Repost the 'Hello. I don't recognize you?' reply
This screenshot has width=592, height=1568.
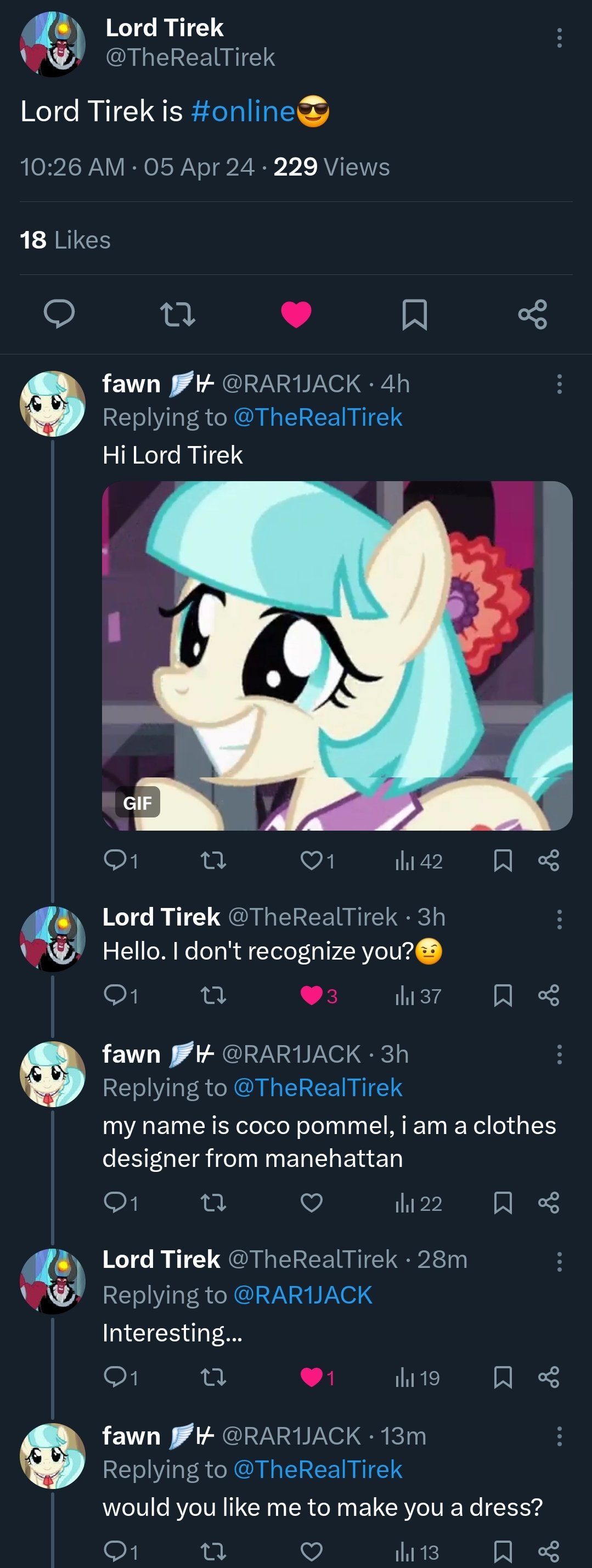tap(213, 996)
